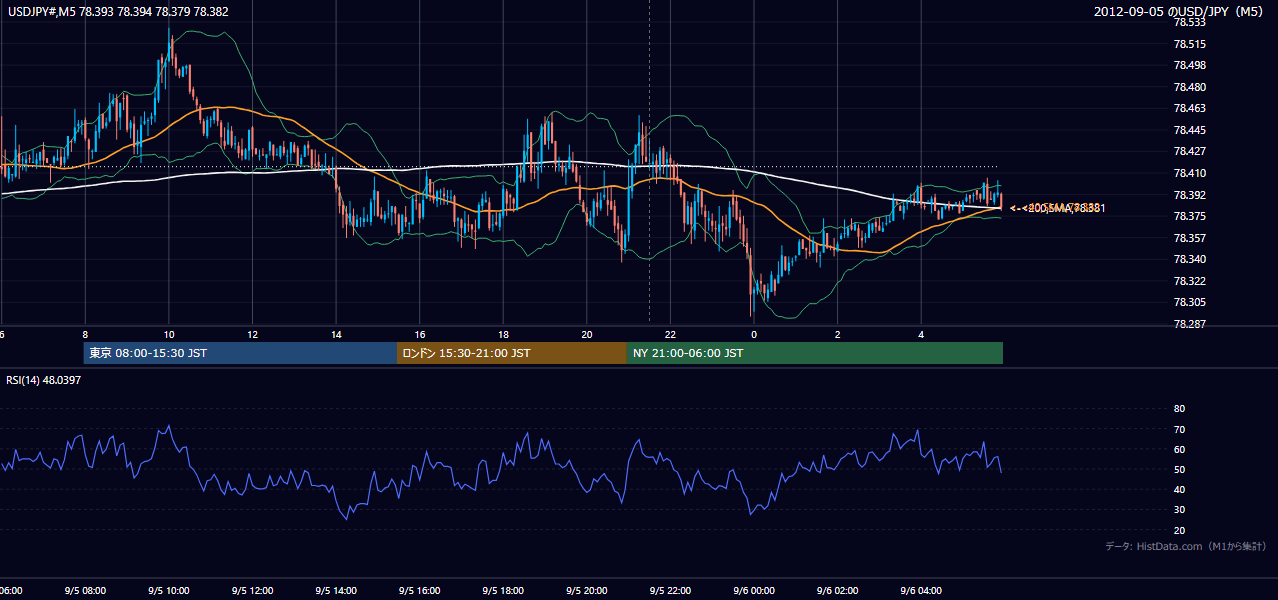This screenshot has width=1278, height=600.
Task: Click hour marker 12 under the price chart
Action: tap(252, 335)
